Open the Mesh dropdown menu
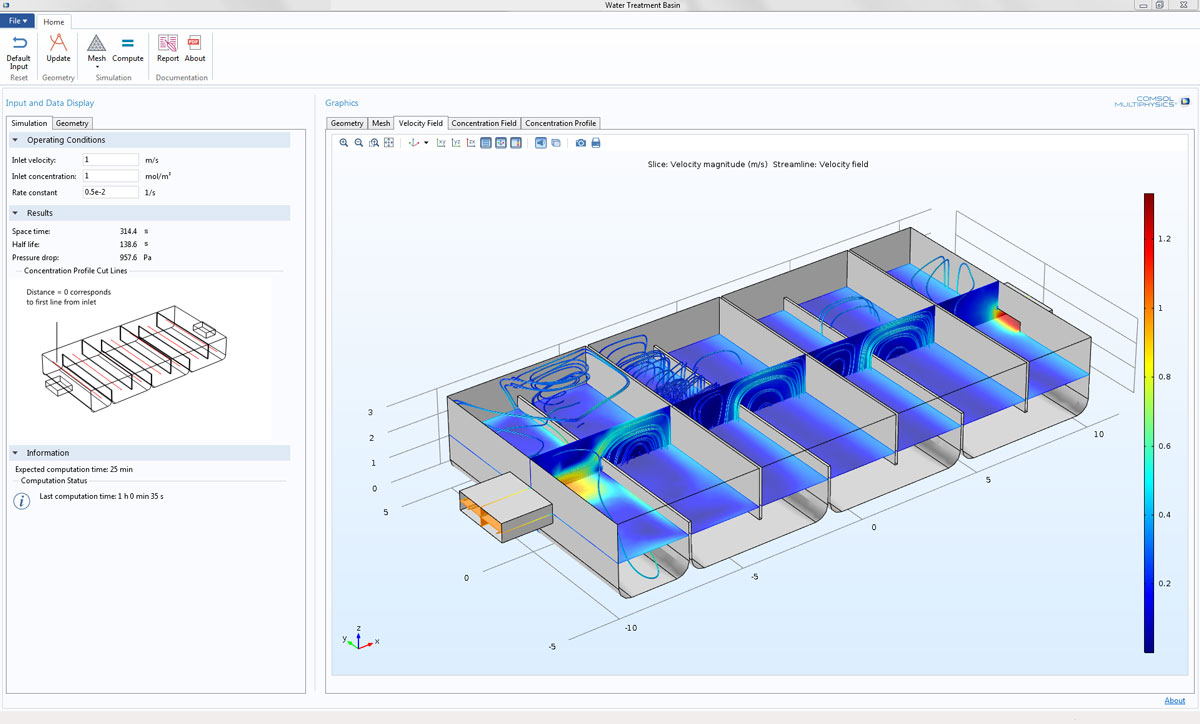 [x=97, y=66]
